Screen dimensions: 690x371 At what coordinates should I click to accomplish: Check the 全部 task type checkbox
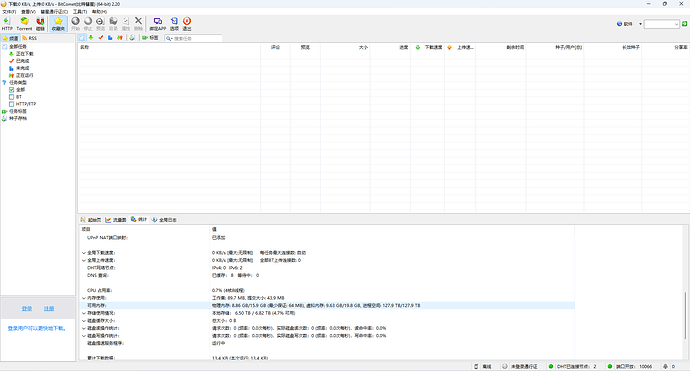click(x=11, y=89)
